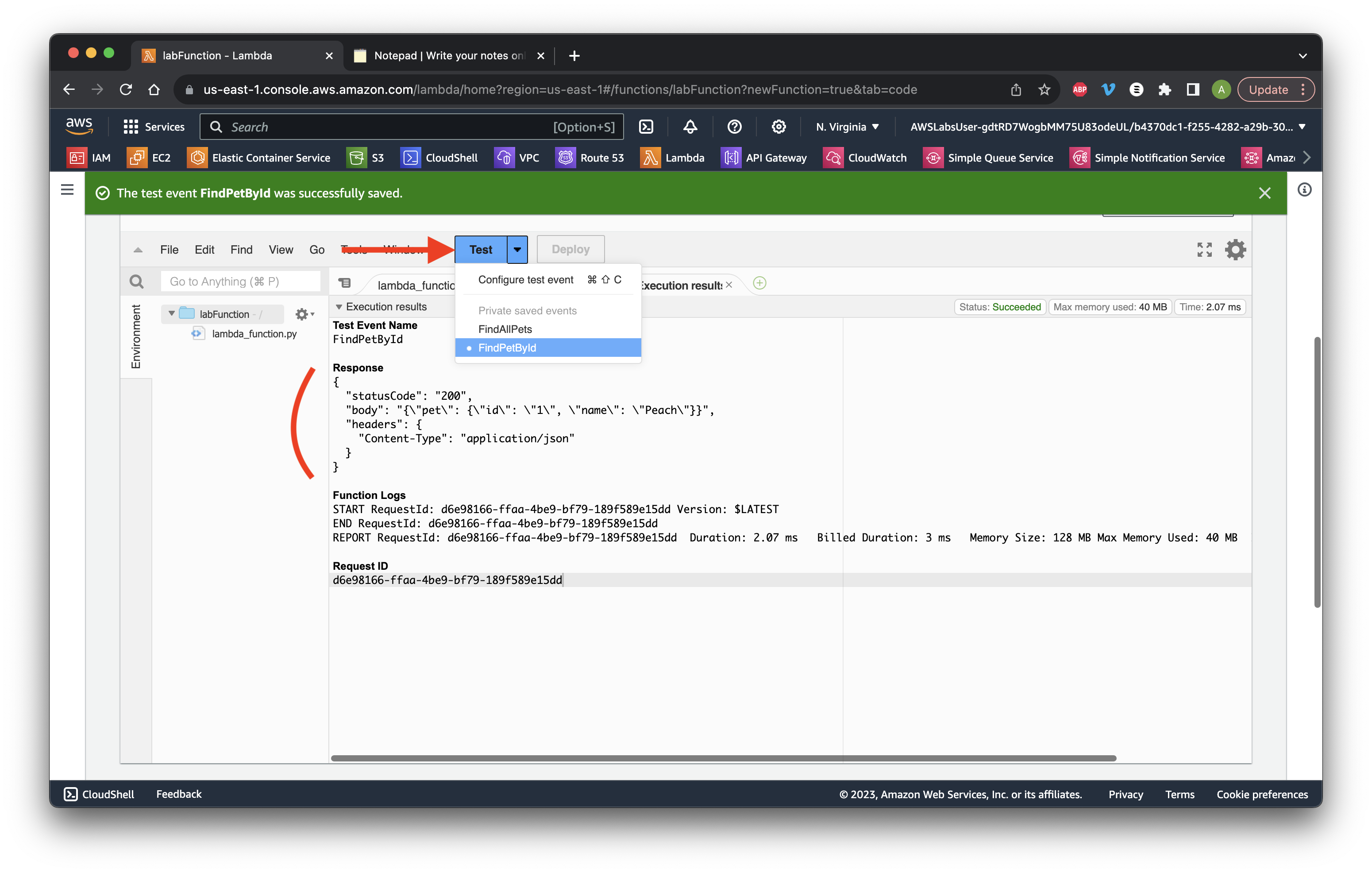The width and height of the screenshot is (1372, 873).
Task: Toggle the left navigation hamburger menu
Action: point(67,189)
